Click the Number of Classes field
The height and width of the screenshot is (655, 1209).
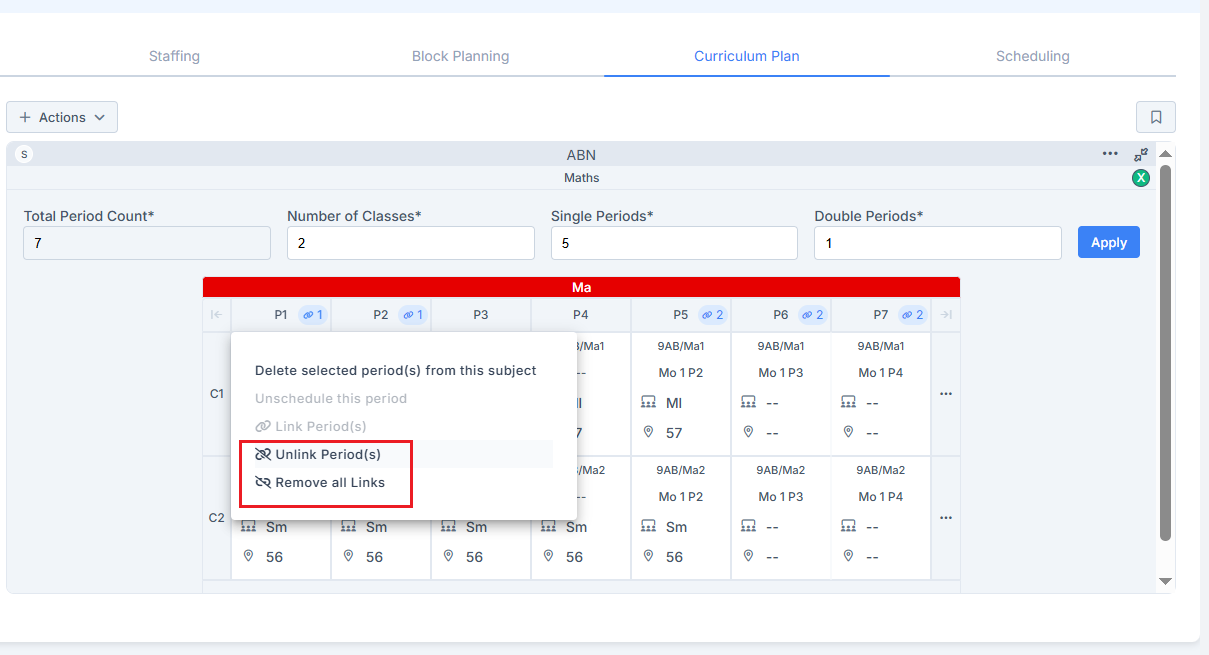411,243
